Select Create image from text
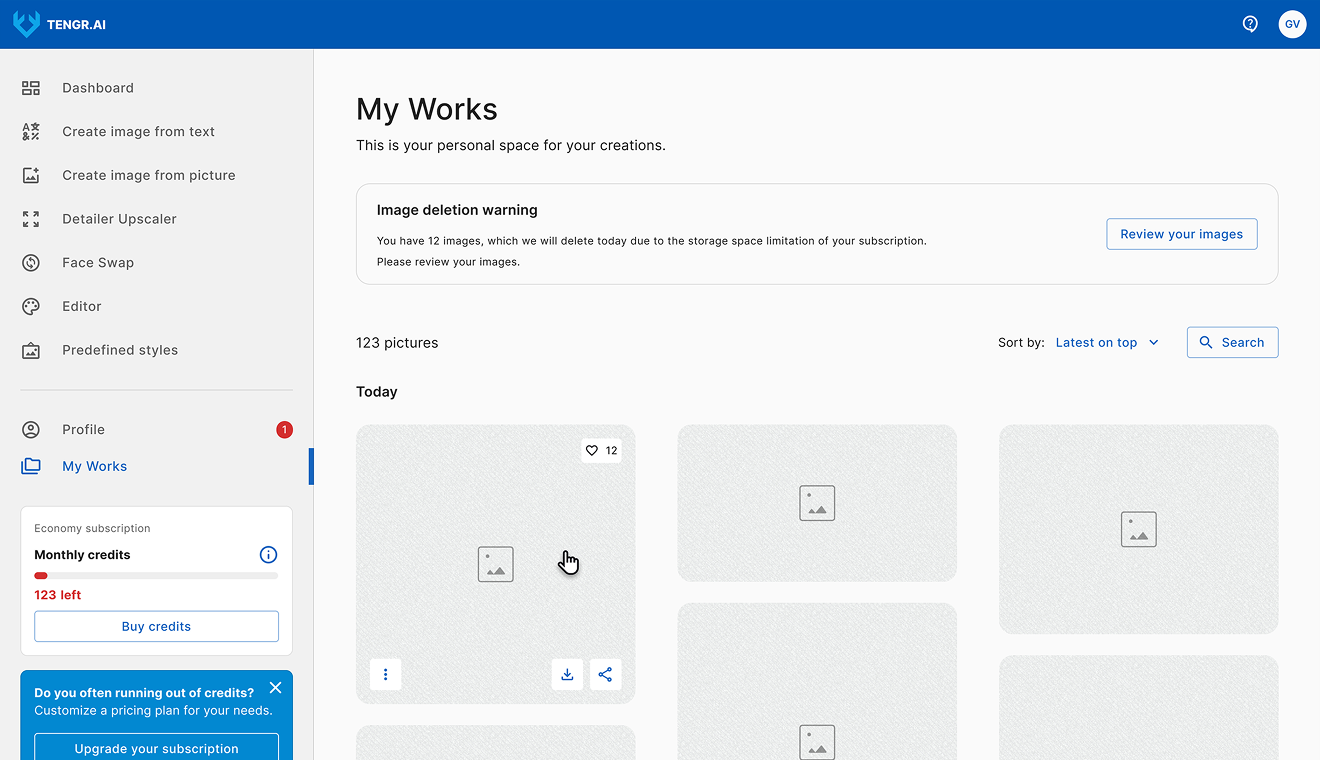Screen dimensions: 1320x760 (x=138, y=131)
